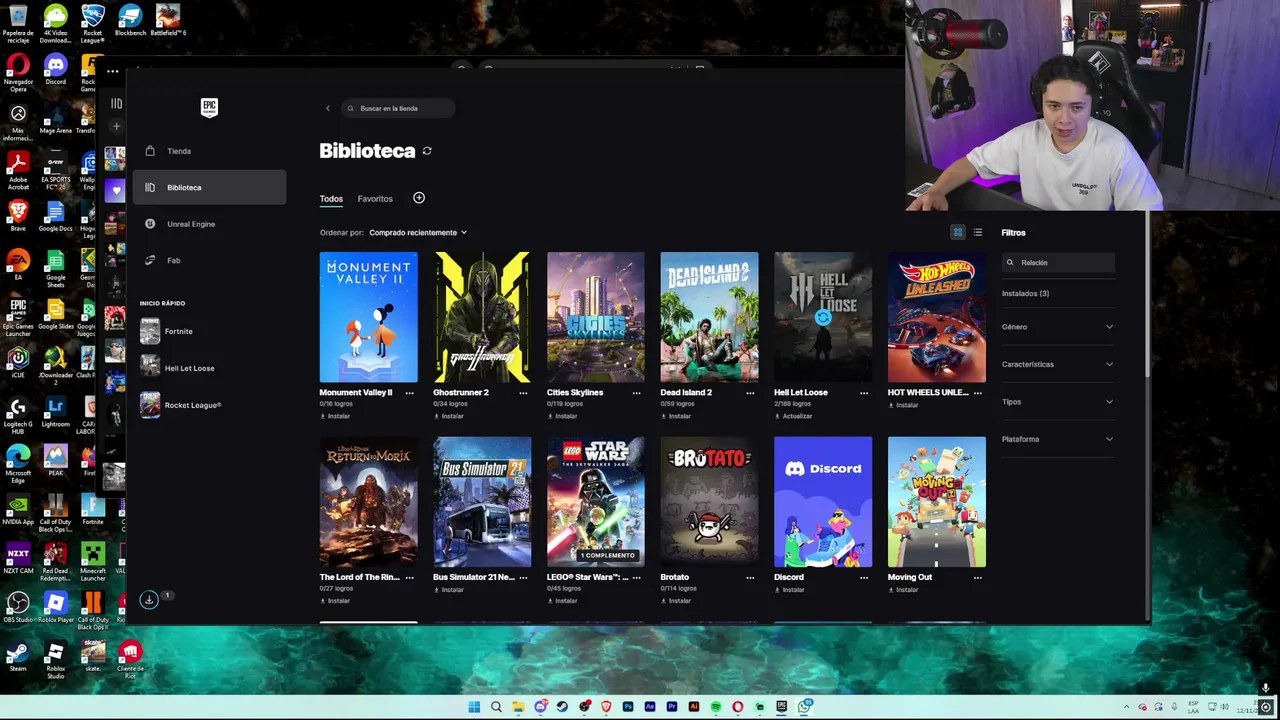
Task: Open the Cities Skylines cover thumbnail
Action: (x=596, y=317)
